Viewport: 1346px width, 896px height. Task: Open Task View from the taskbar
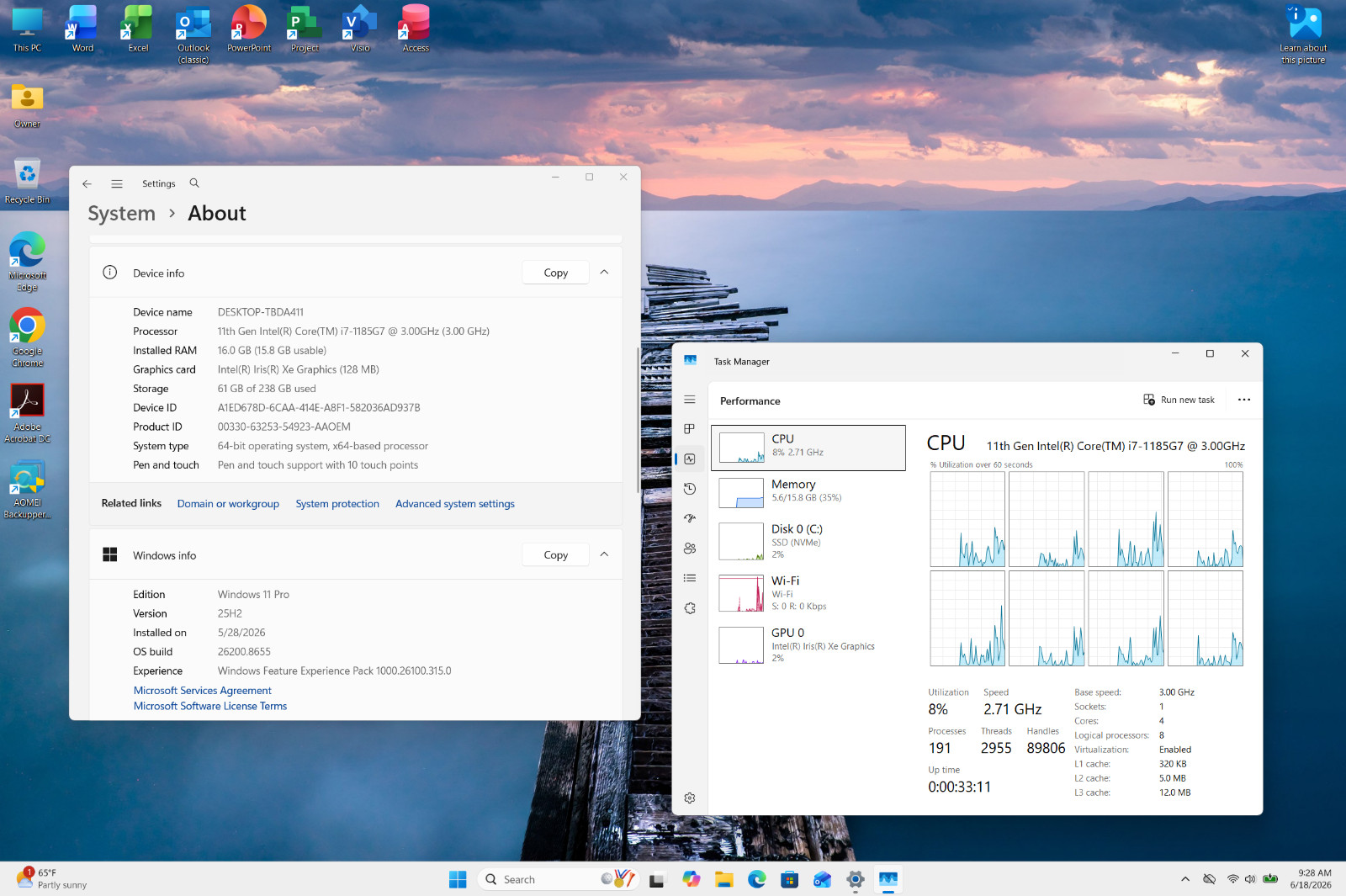click(657, 879)
